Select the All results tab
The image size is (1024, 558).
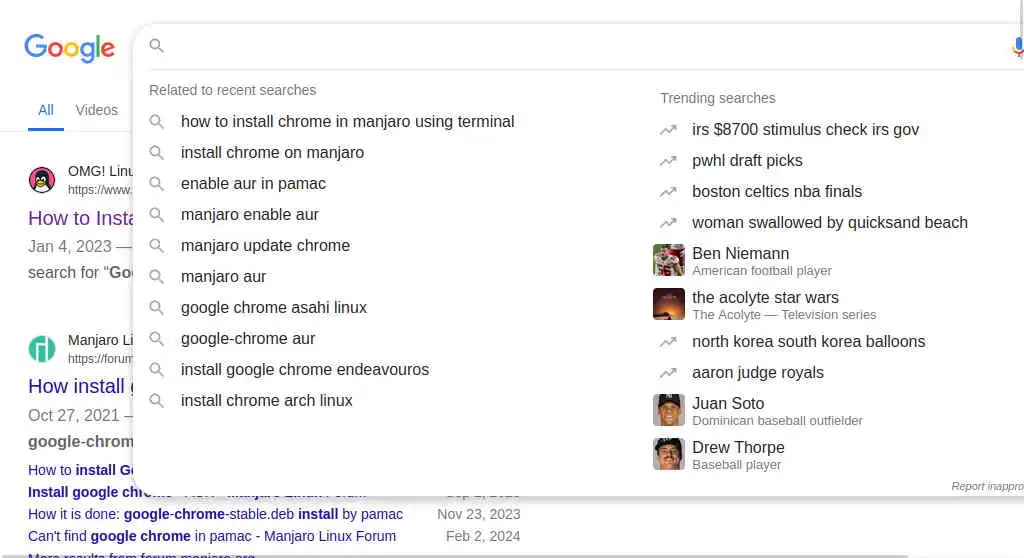coord(46,110)
